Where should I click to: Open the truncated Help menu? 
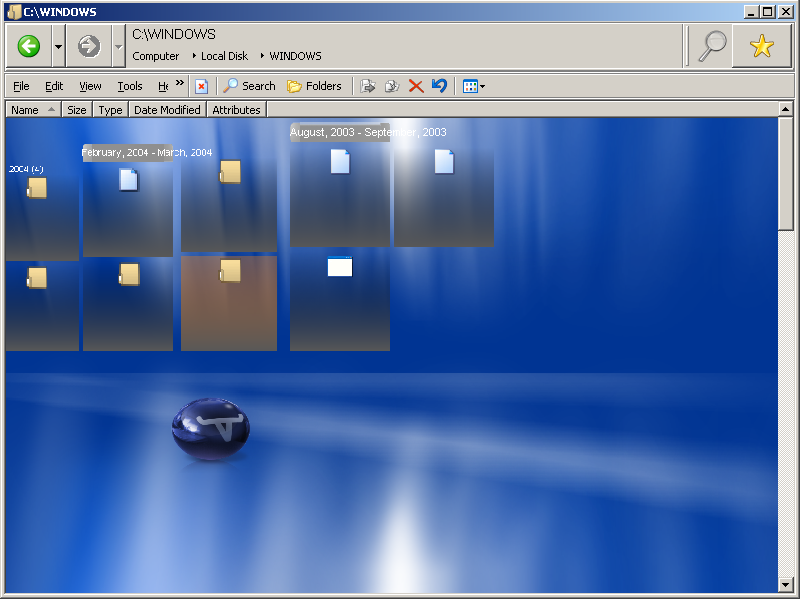[163, 86]
